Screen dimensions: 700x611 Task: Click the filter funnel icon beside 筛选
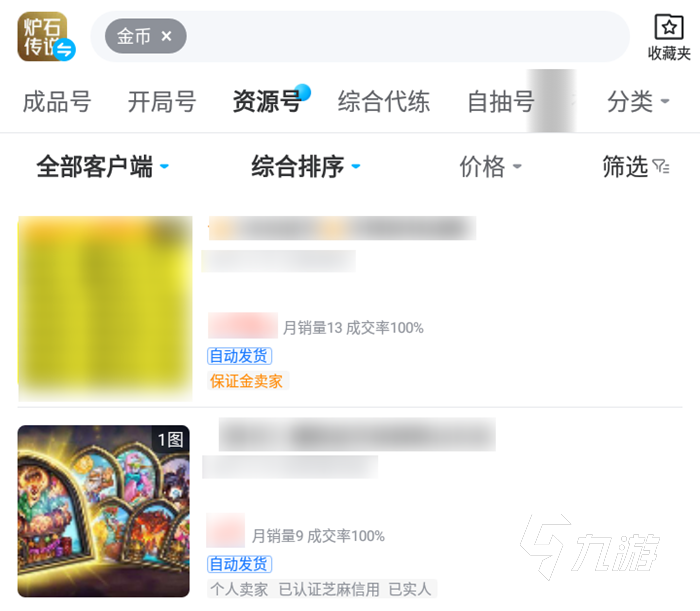click(x=661, y=166)
